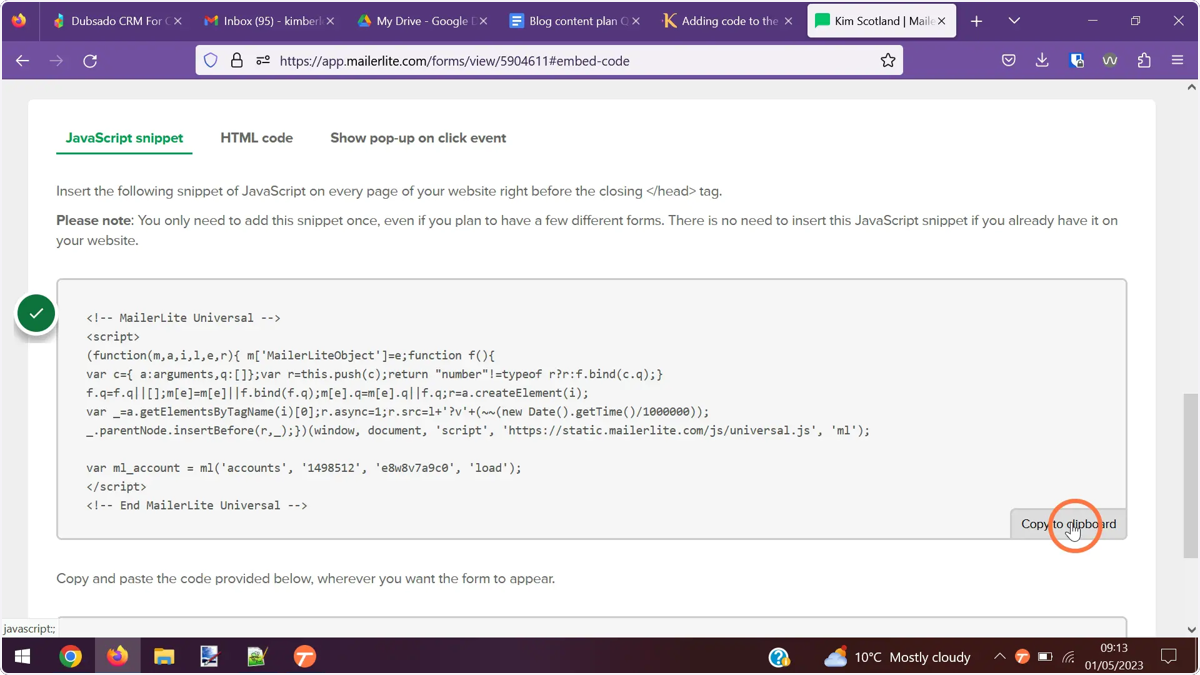This screenshot has height=675, width=1200.
Task: Click the URL address field
Action: (550, 61)
